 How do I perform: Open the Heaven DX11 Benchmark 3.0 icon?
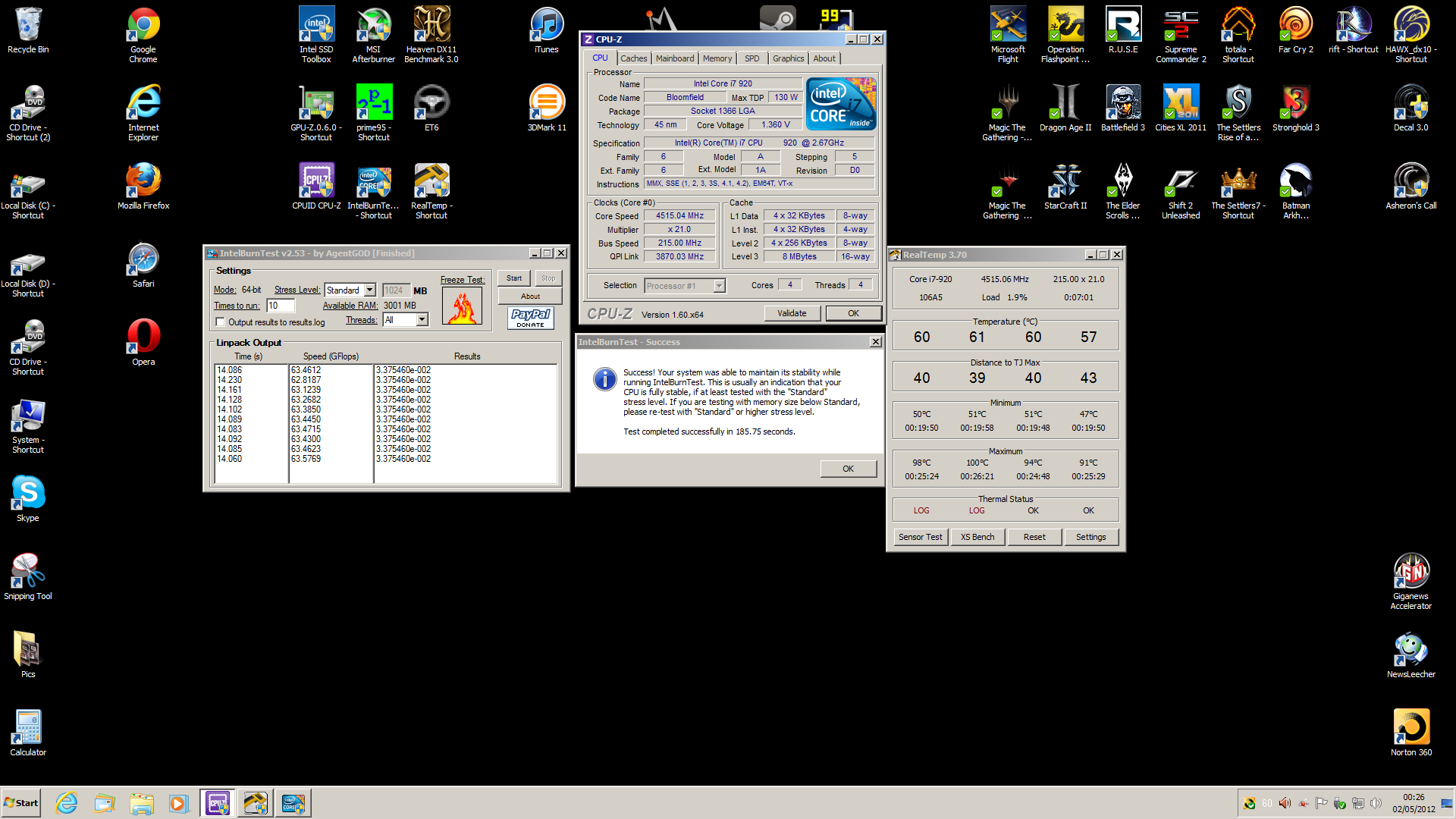431,27
